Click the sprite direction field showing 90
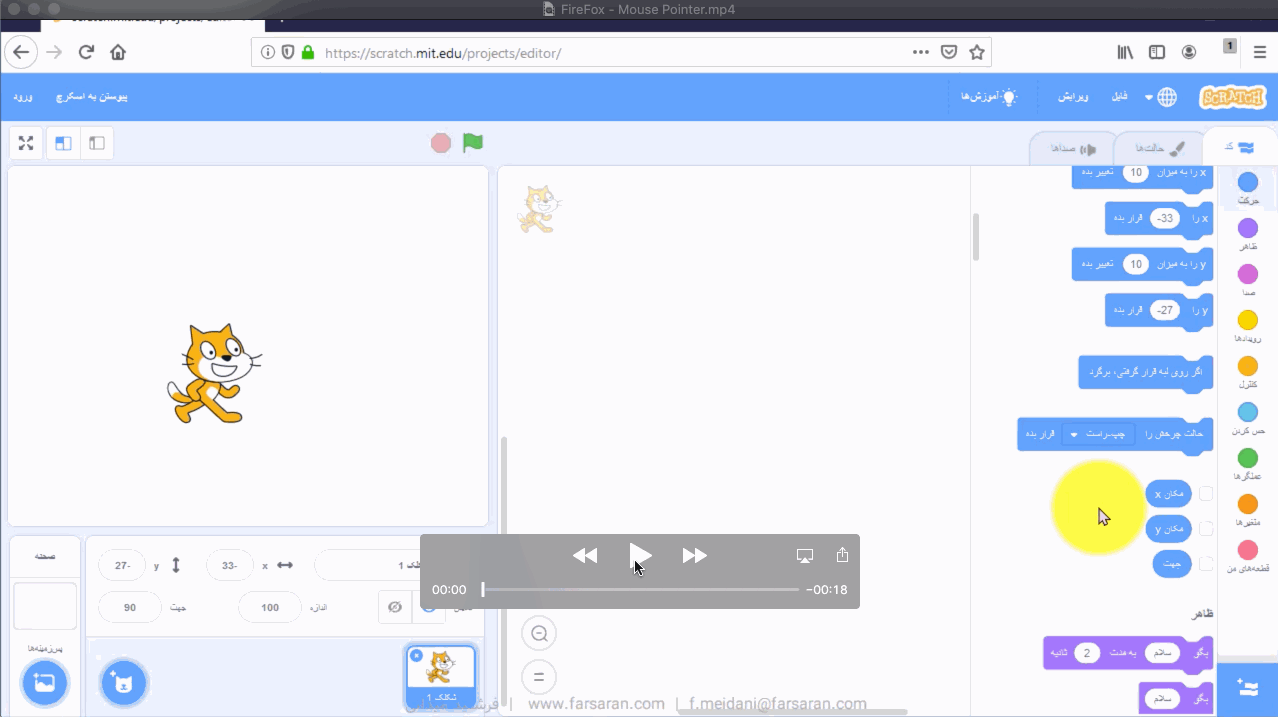 click(130, 607)
